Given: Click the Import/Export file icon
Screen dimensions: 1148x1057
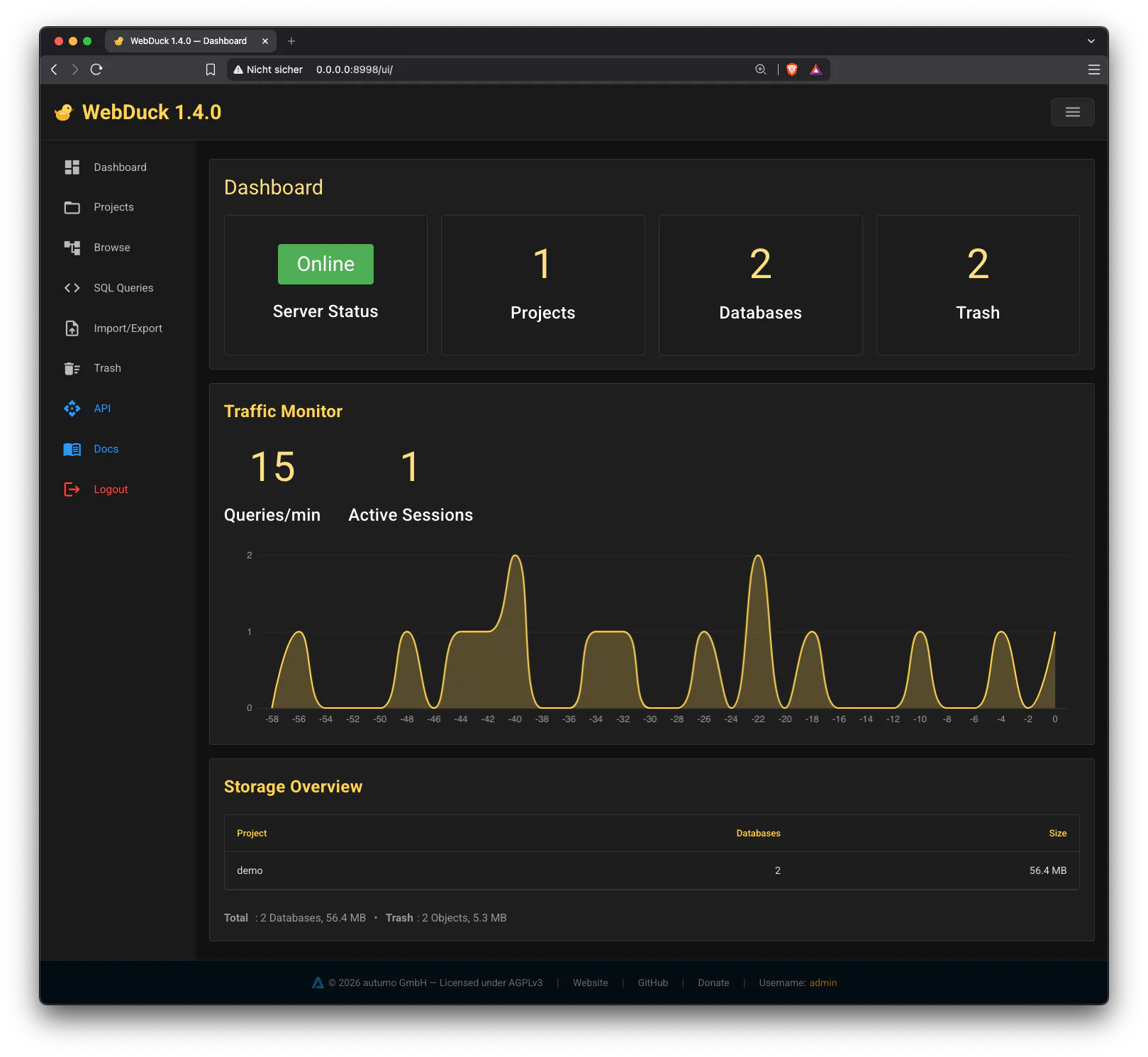Looking at the screenshot, I should tap(72, 328).
